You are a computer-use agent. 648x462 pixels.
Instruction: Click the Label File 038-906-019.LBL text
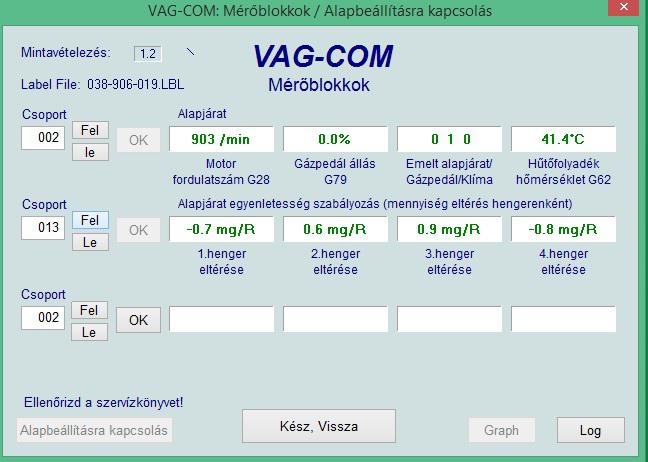(102, 84)
